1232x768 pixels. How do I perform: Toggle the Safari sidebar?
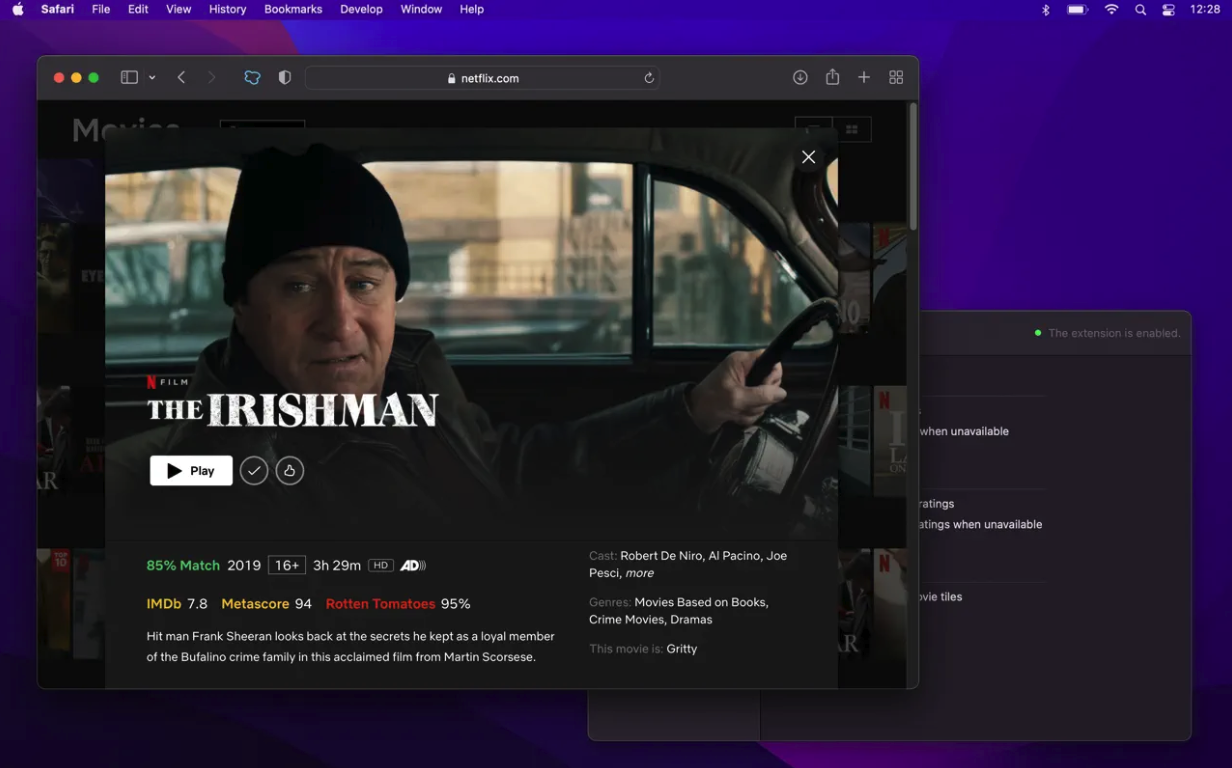[x=129, y=78]
